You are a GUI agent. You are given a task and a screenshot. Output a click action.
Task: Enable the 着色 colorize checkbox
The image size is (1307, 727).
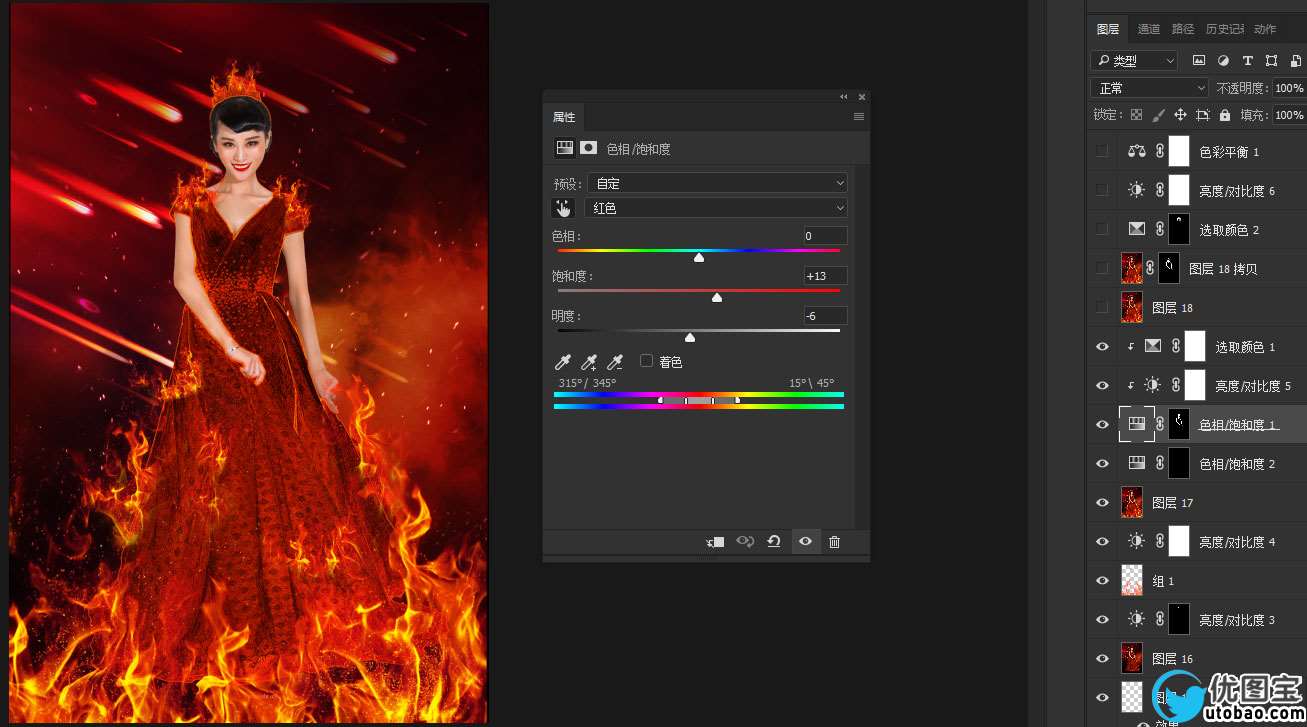coord(646,361)
